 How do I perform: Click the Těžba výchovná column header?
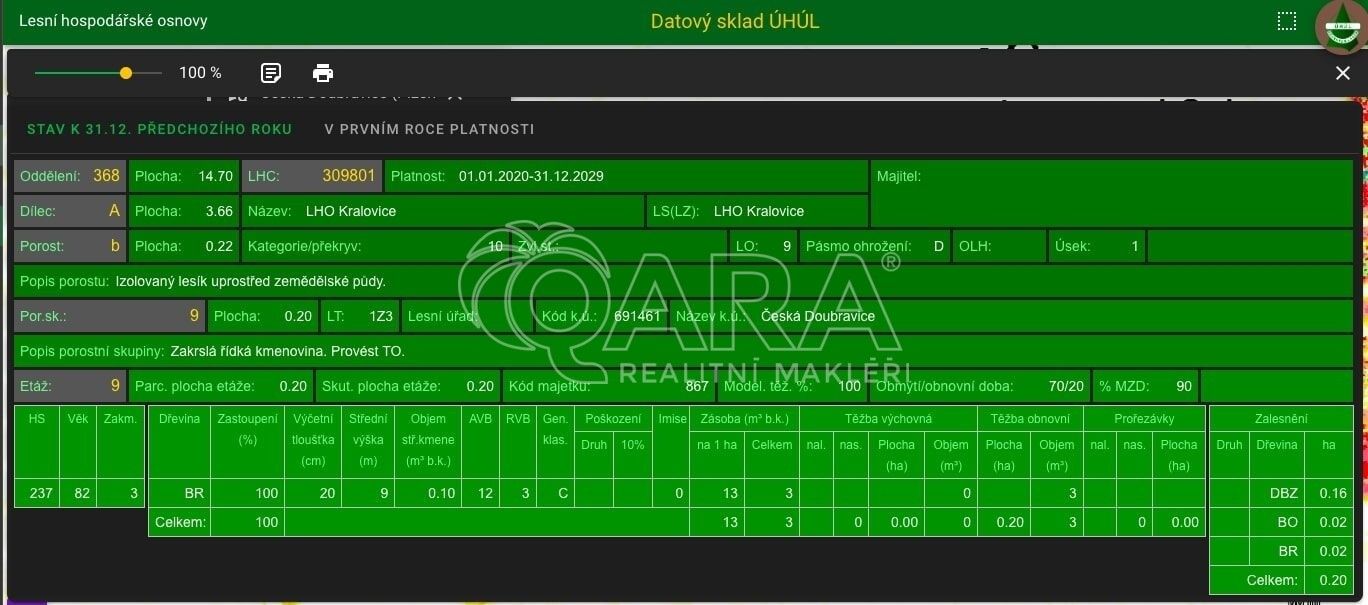[x=888, y=419]
